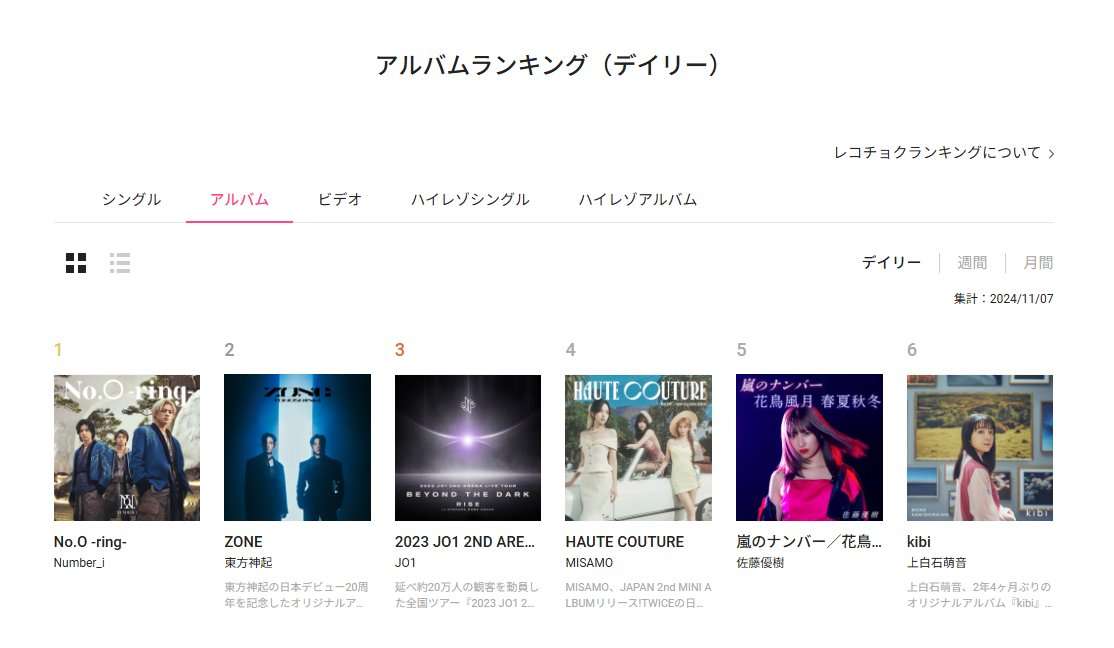
Task: Switch to grid view layout icon
Action: [x=76, y=263]
